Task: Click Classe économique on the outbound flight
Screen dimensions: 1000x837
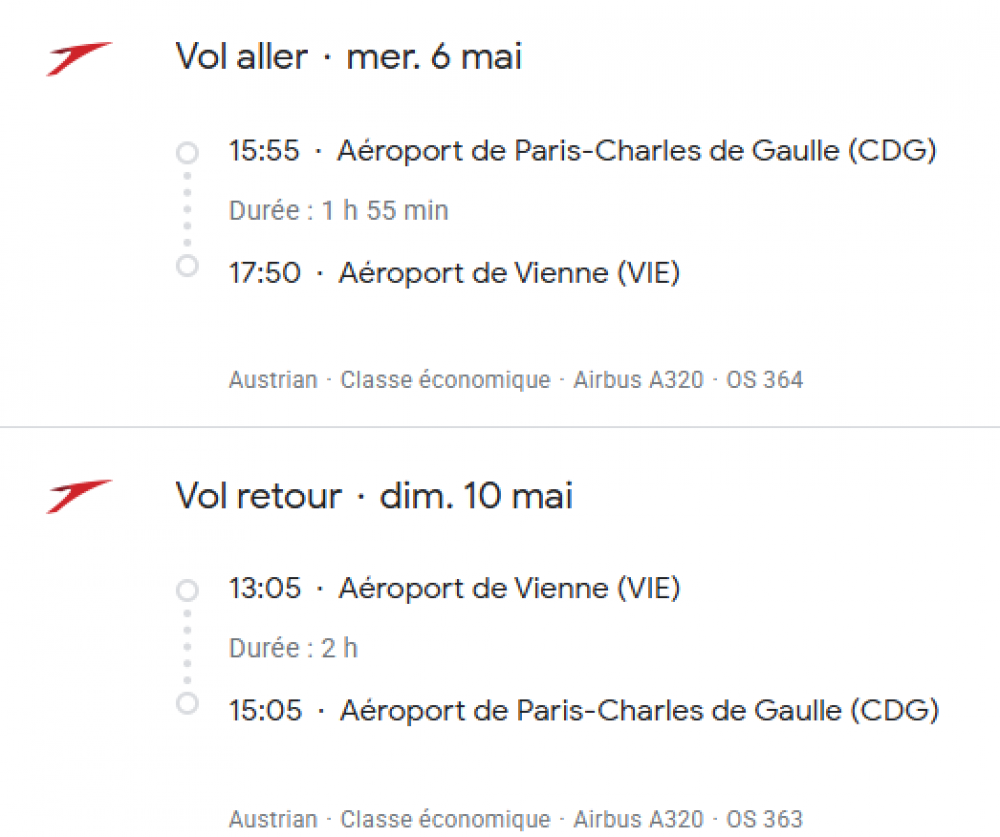Action: (x=445, y=380)
